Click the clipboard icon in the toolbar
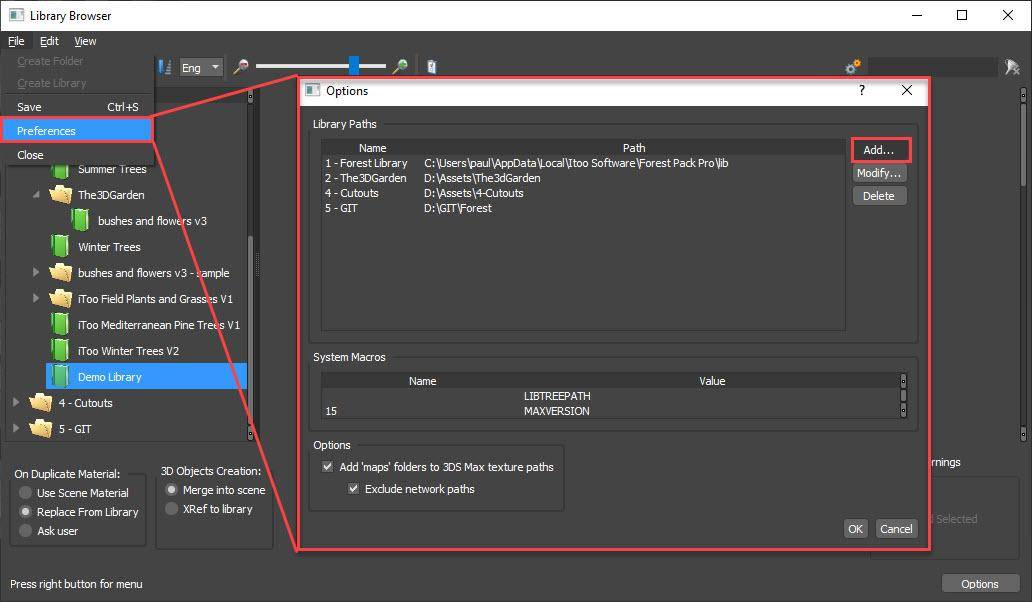 [x=430, y=65]
